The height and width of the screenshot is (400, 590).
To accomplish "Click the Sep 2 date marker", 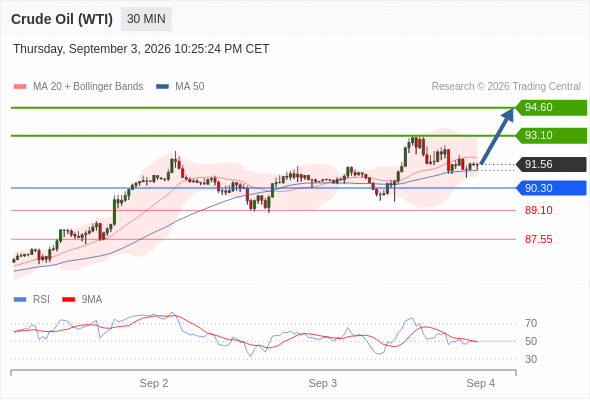I will pos(154,383).
